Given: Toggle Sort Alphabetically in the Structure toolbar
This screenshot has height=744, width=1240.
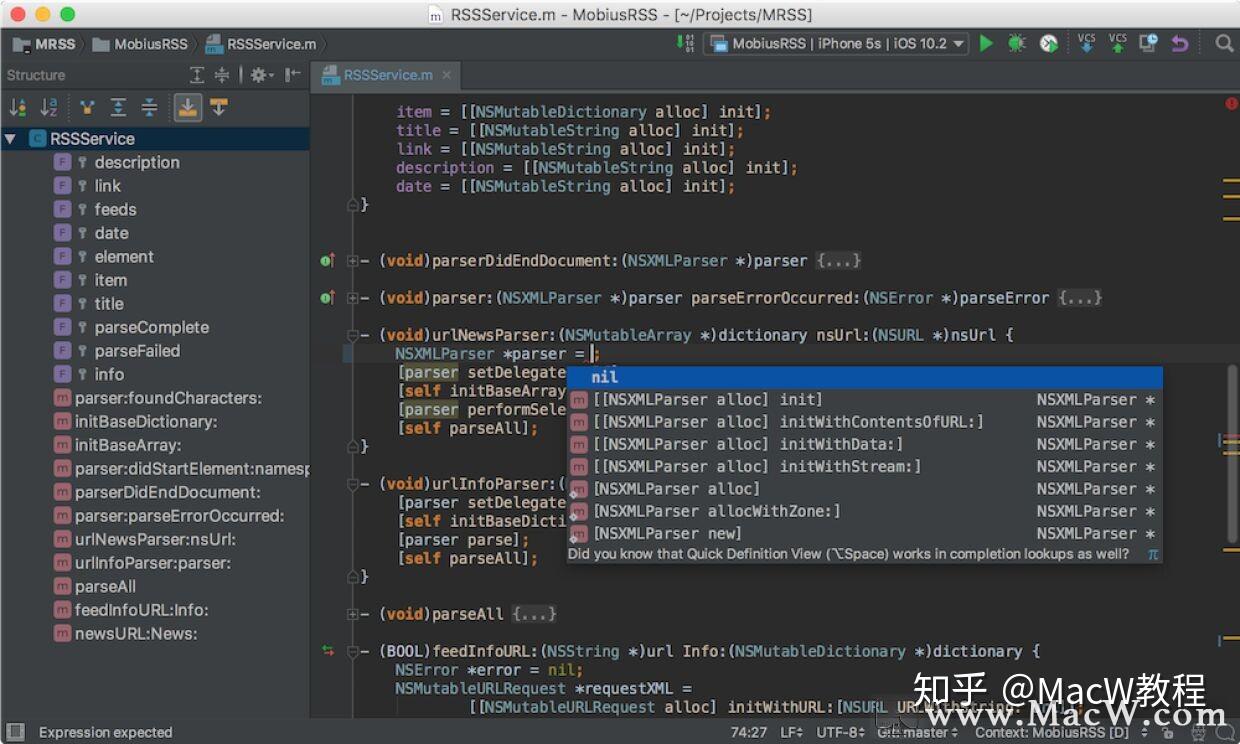Looking at the screenshot, I should pos(49,107).
